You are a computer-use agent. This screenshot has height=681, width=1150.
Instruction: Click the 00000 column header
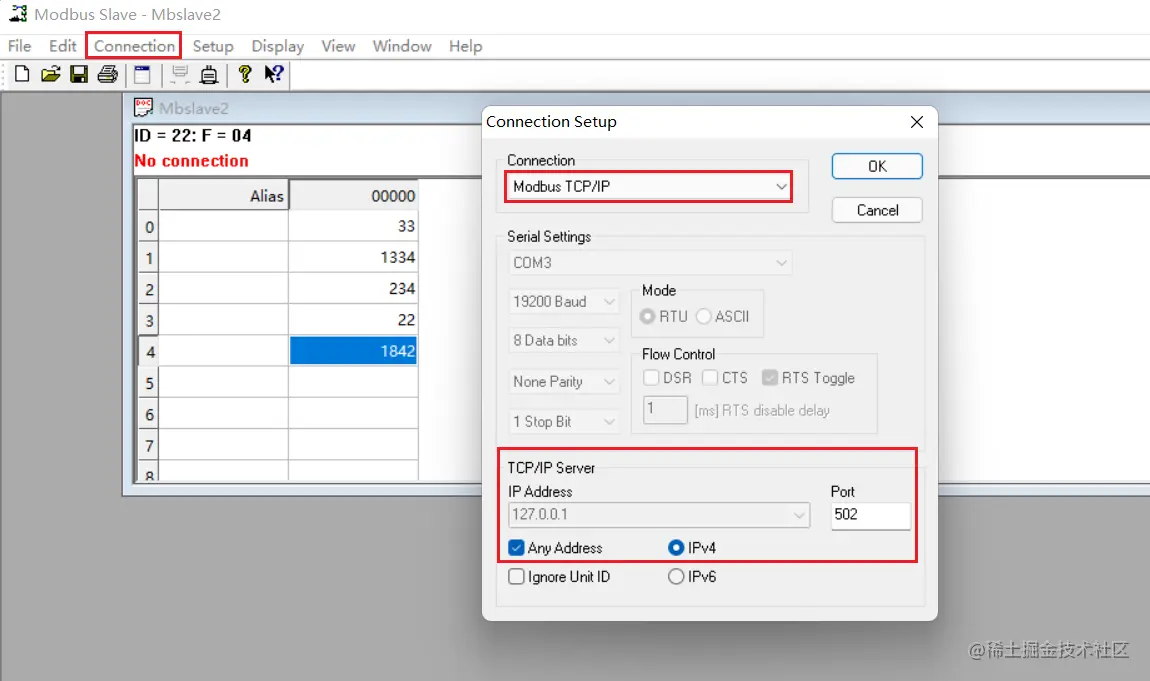354,196
